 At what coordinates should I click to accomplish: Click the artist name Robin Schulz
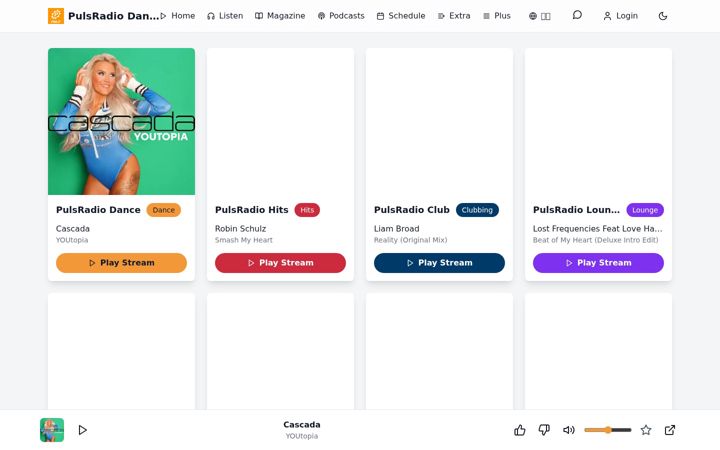pos(241,229)
